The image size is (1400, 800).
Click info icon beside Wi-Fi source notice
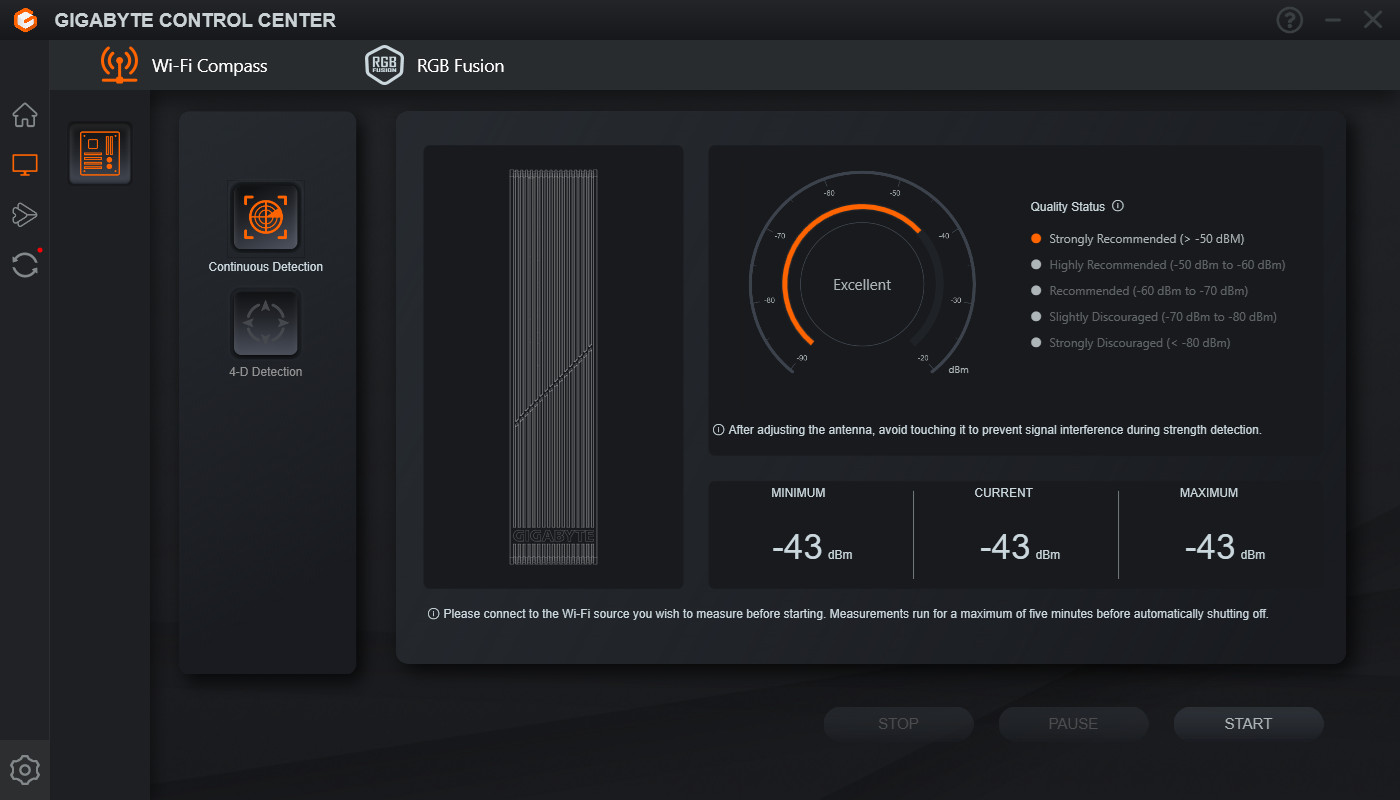pos(433,614)
